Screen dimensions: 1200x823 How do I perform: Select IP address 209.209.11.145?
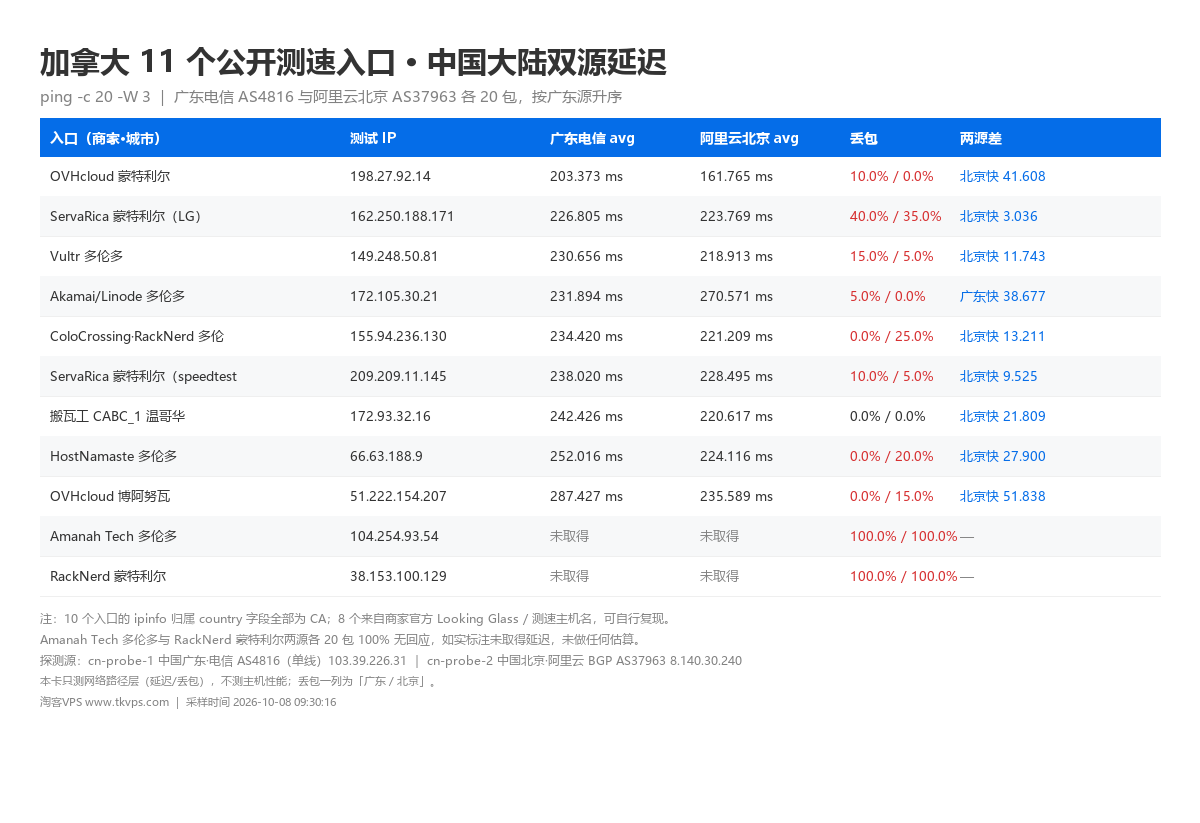398,376
